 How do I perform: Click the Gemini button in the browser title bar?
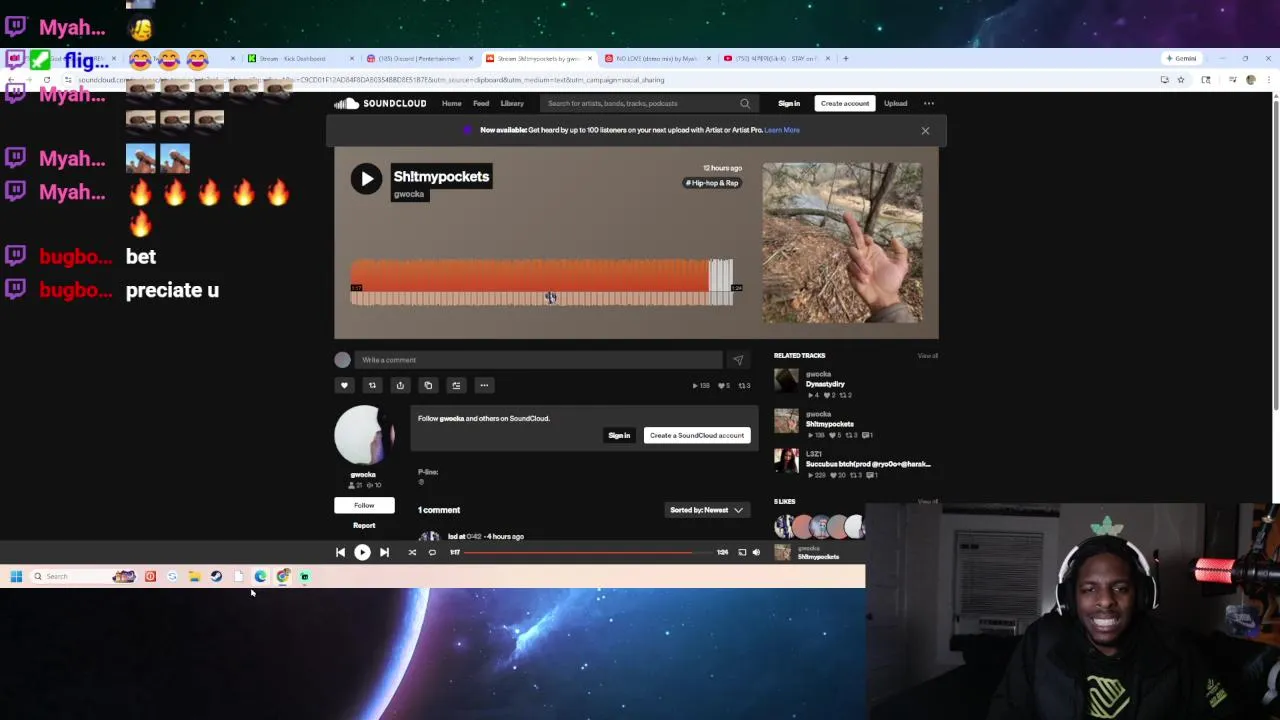(1181, 58)
